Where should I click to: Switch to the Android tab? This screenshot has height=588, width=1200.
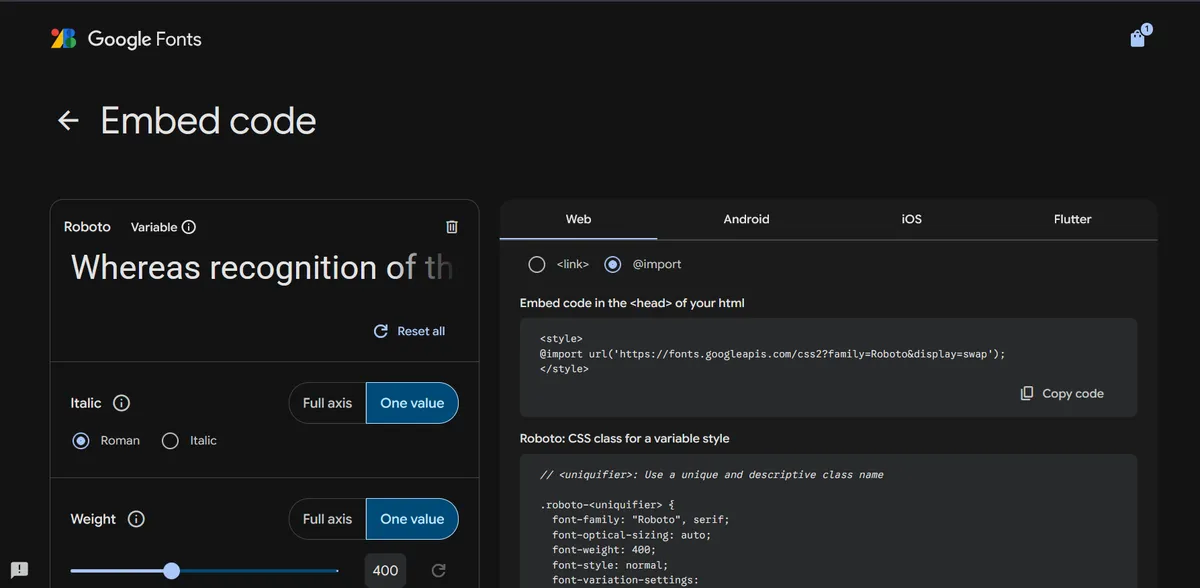746,219
